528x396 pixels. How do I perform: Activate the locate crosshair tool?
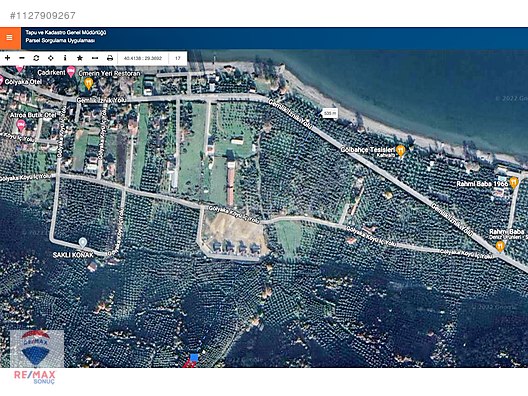coord(51,58)
